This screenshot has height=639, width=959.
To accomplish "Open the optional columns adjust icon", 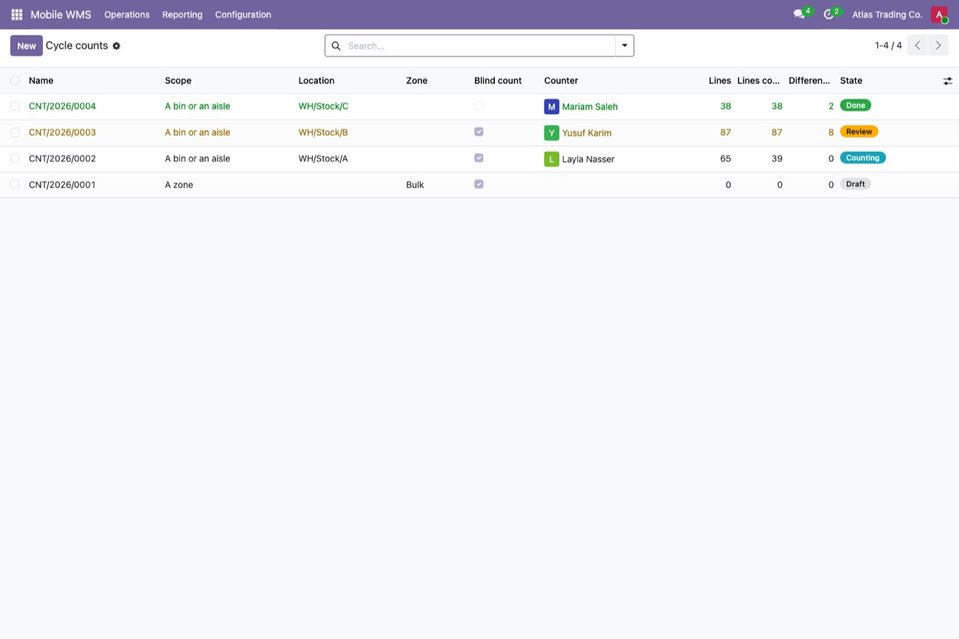I will point(947,81).
